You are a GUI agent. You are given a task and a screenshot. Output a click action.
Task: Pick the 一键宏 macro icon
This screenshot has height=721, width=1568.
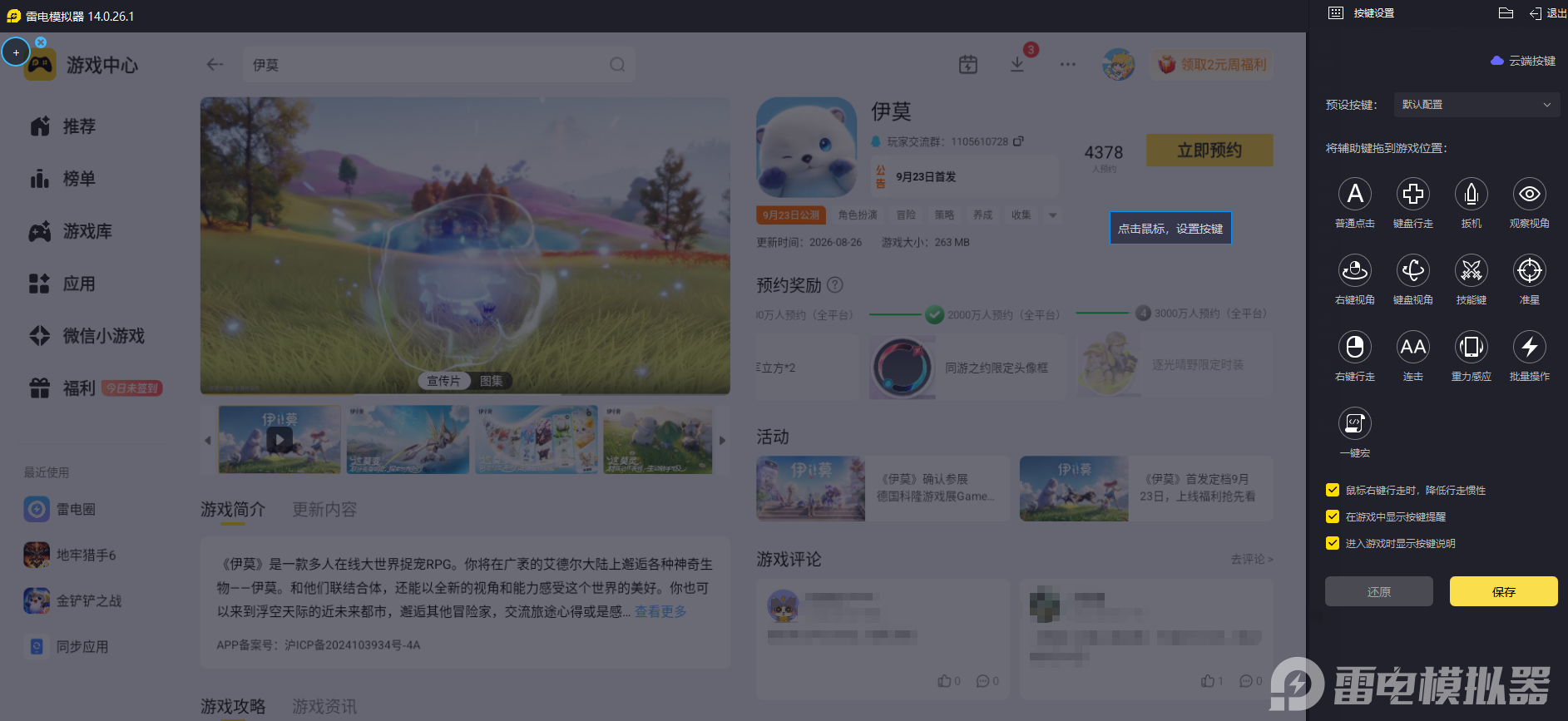point(1355,423)
